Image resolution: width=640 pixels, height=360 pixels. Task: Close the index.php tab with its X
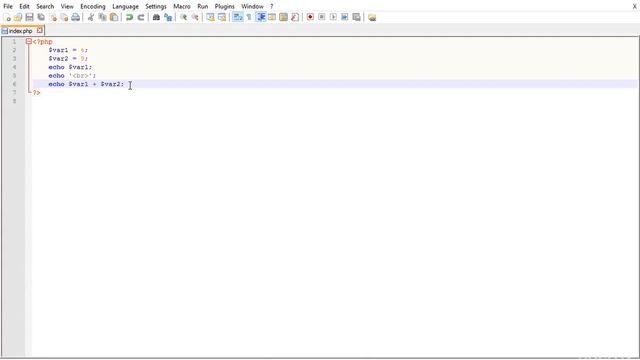[x=40, y=30]
